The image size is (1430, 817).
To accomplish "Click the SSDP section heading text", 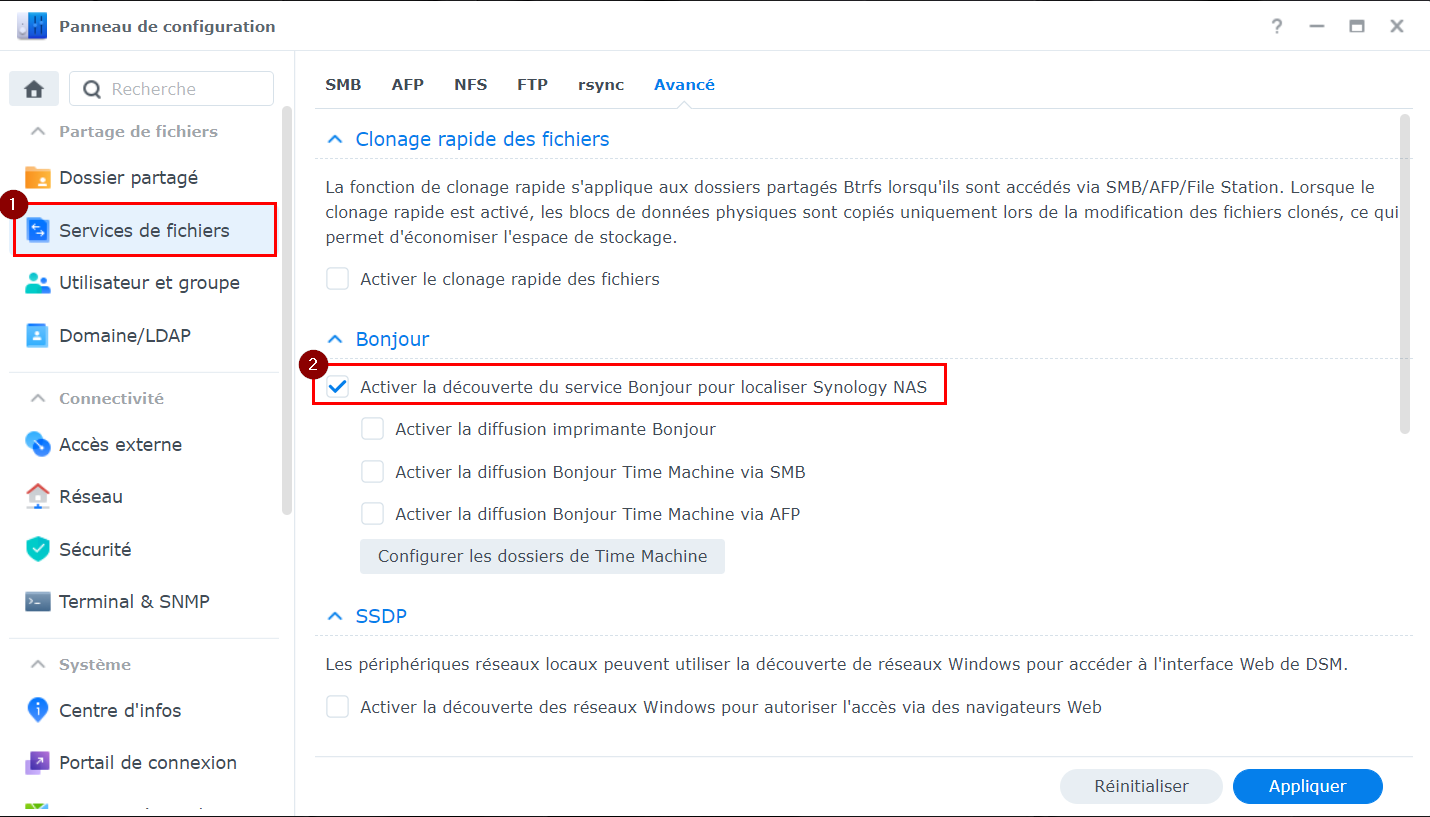I will point(381,616).
